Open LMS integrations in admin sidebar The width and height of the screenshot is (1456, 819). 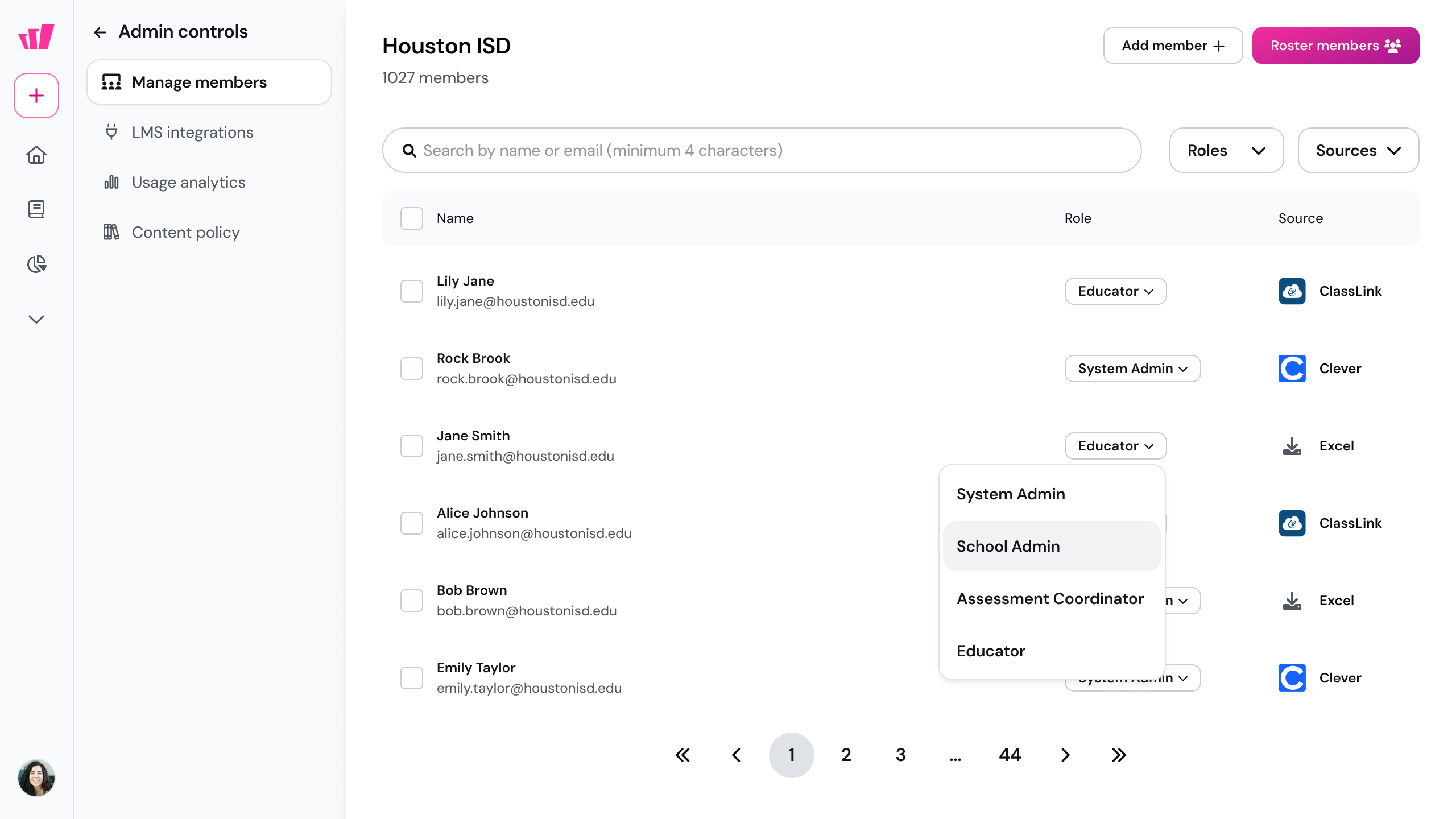click(192, 132)
